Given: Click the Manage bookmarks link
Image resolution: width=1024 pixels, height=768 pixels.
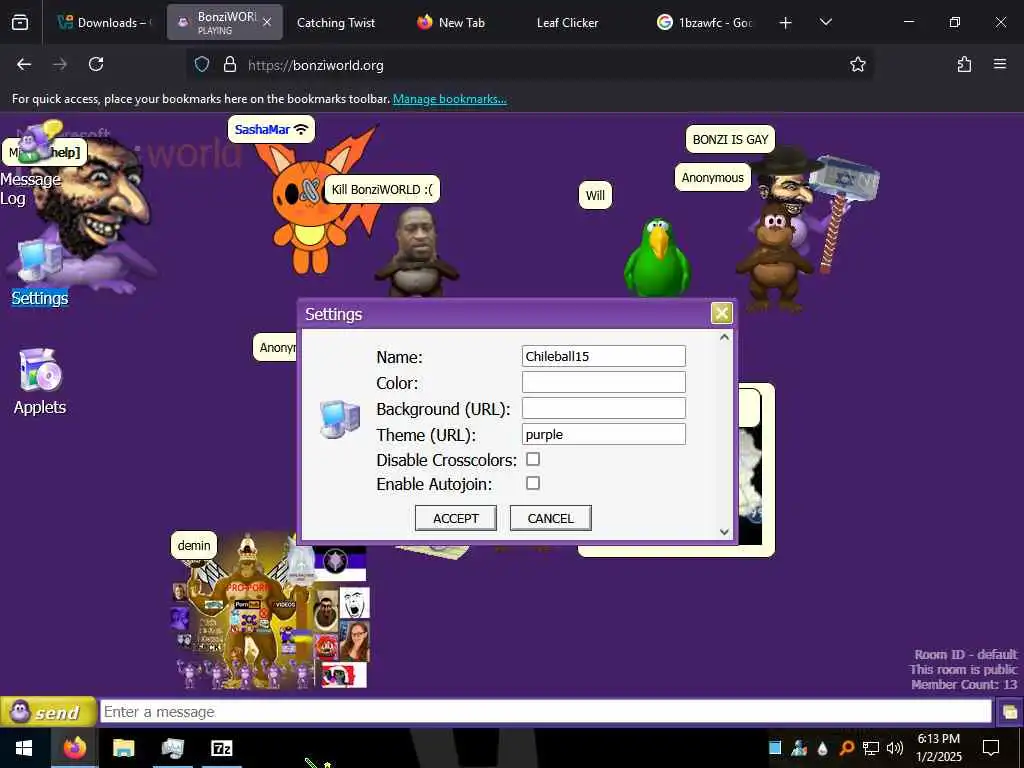Looking at the screenshot, I should (x=449, y=99).
